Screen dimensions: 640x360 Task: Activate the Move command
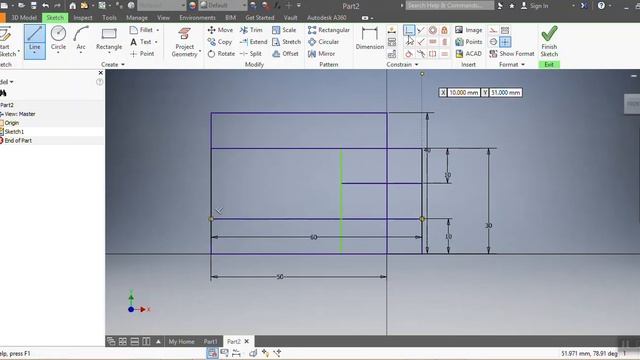[220, 30]
